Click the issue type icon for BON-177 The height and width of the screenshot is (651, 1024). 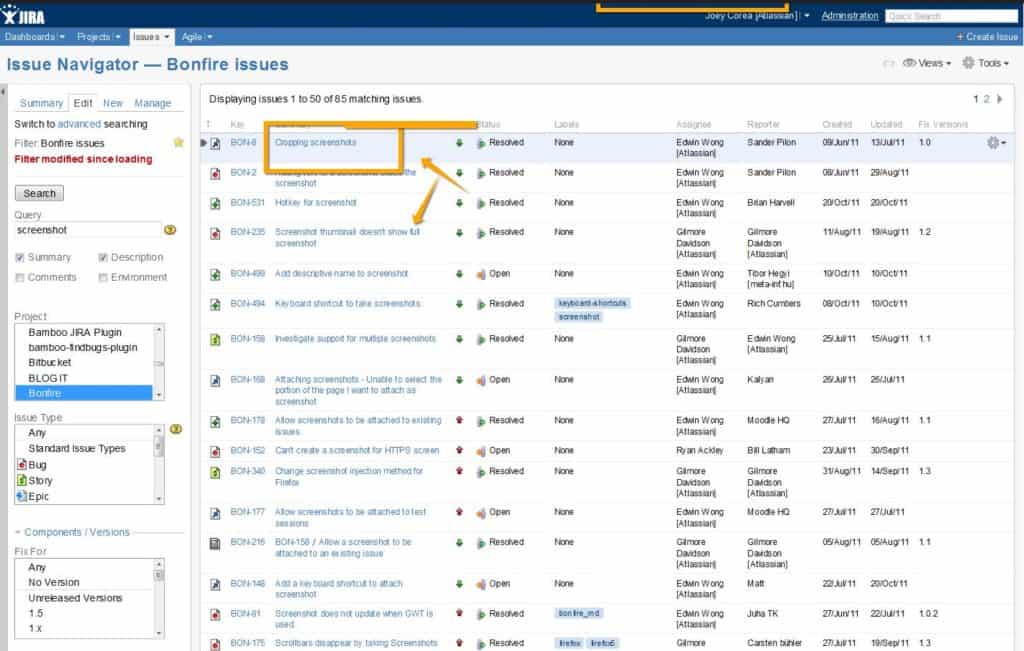(215, 513)
